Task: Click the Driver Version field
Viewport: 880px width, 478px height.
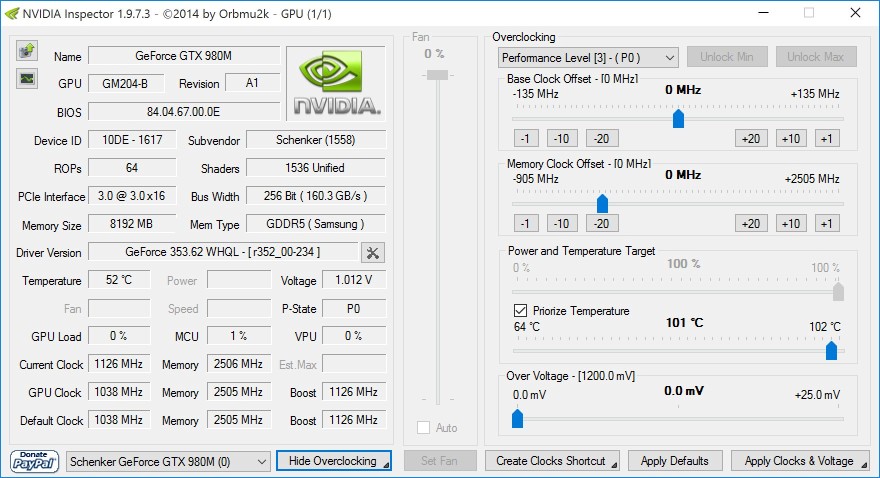Action: [x=223, y=252]
